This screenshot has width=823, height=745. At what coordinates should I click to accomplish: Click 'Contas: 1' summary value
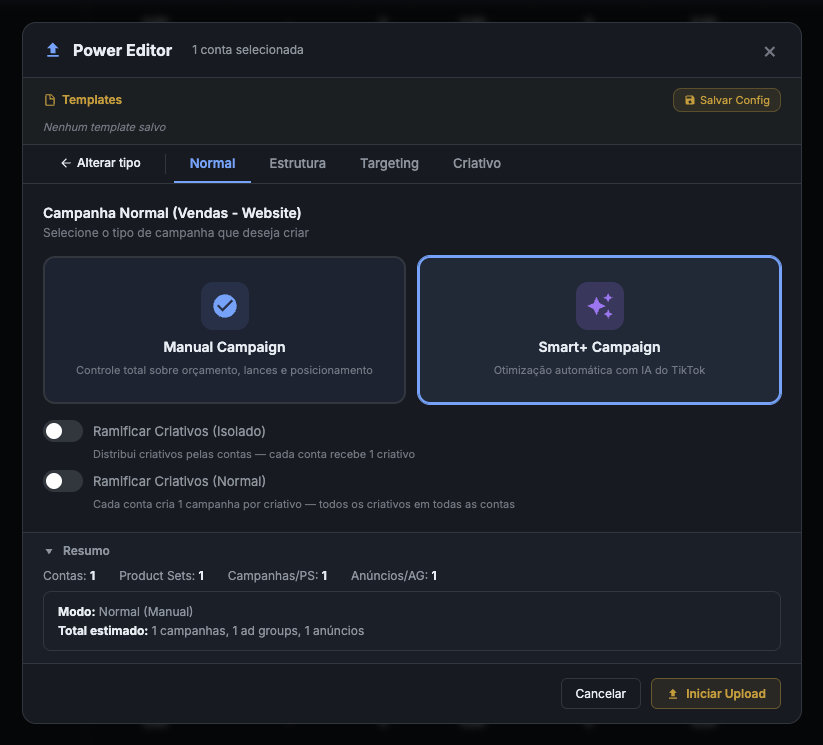69,576
